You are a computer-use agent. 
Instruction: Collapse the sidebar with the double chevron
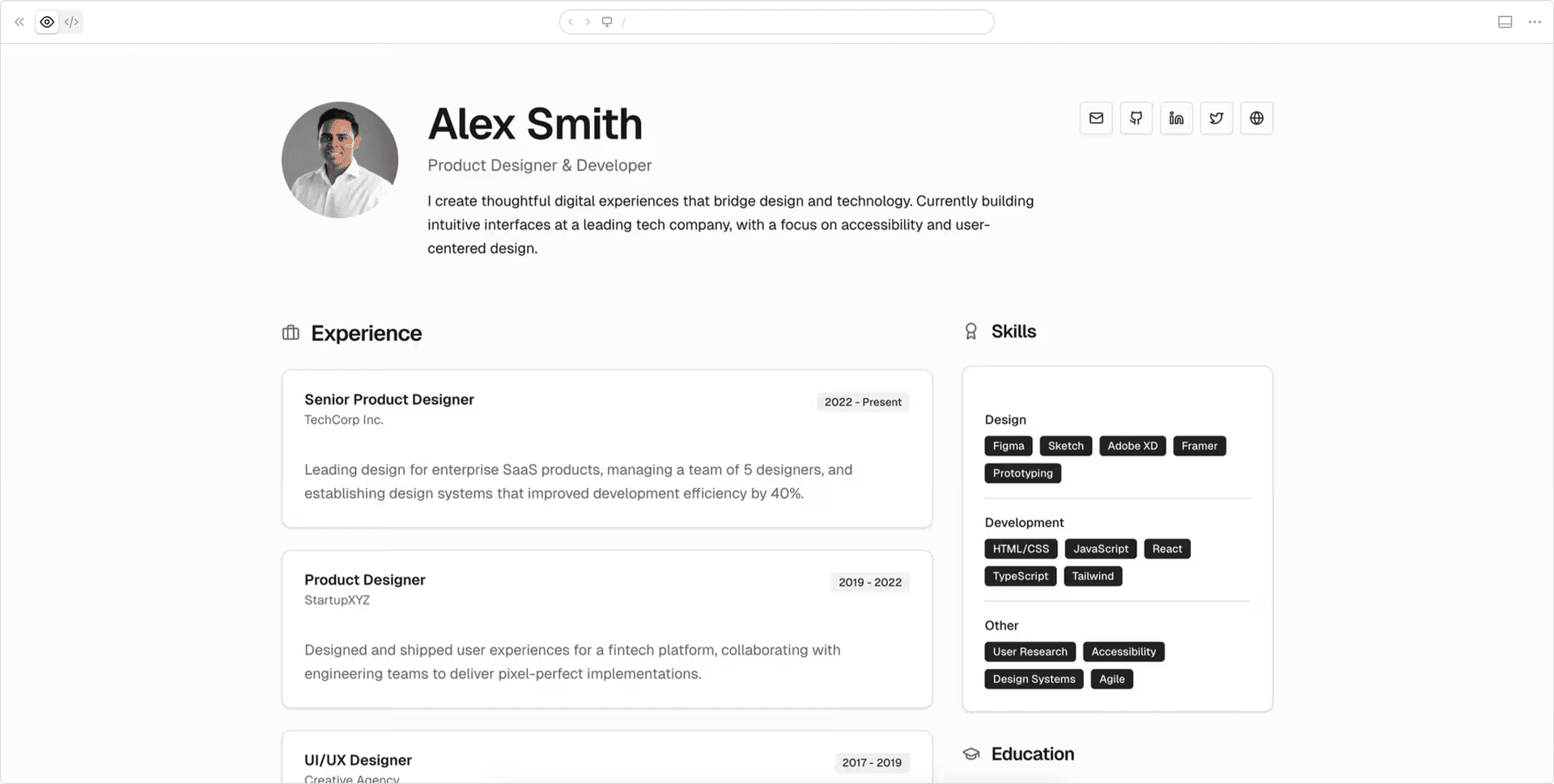(19, 22)
